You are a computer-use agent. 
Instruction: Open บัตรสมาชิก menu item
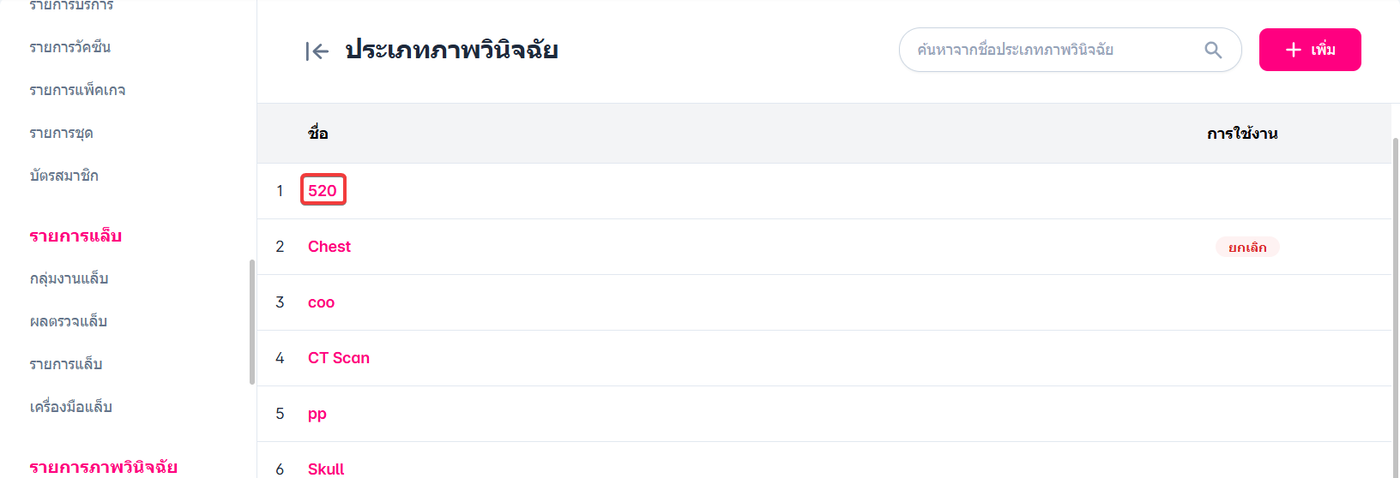pyautogui.click(x=64, y=176)
